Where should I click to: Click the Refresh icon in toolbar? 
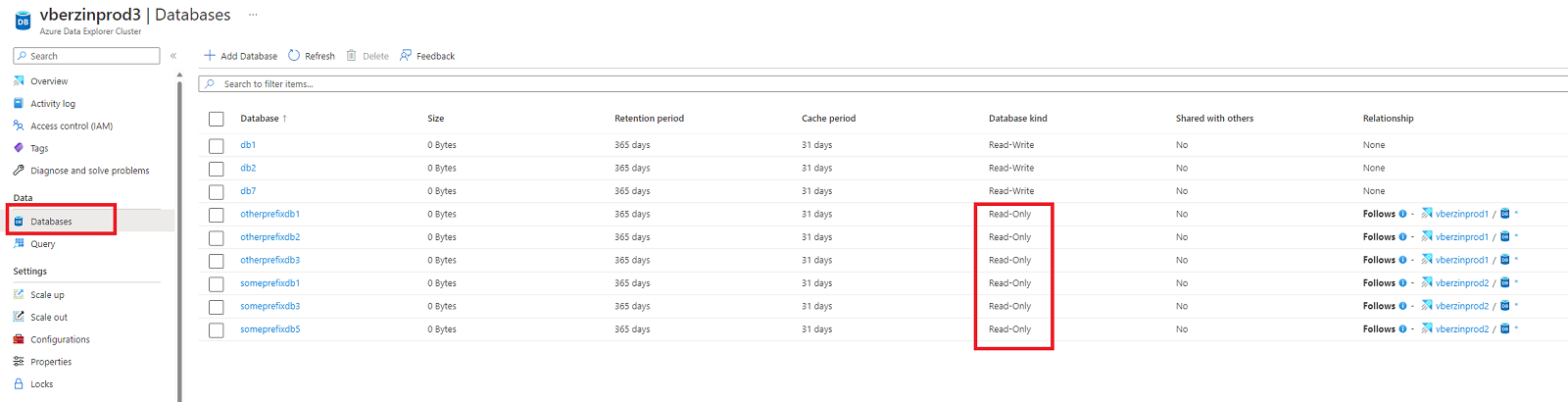pos(294,56)
